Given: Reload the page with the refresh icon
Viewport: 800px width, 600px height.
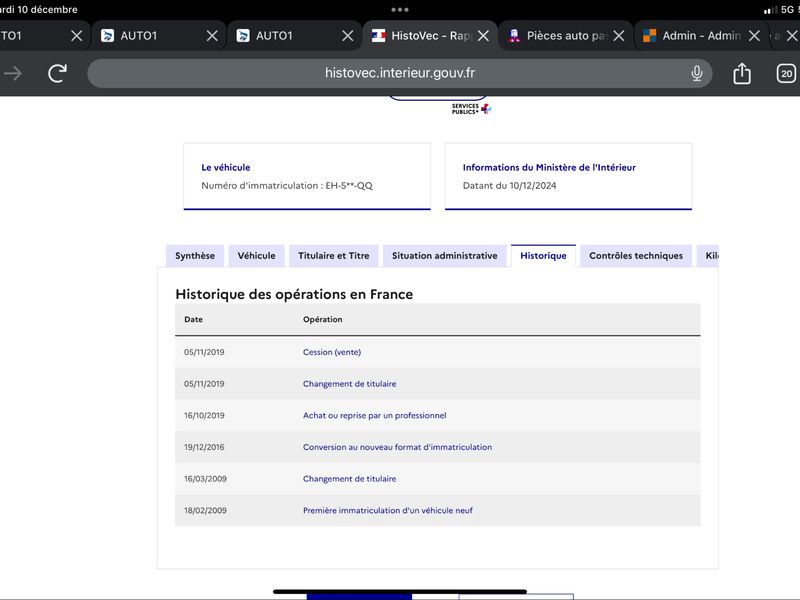Looking at the screenshot, I should click(x=58, y=73).
